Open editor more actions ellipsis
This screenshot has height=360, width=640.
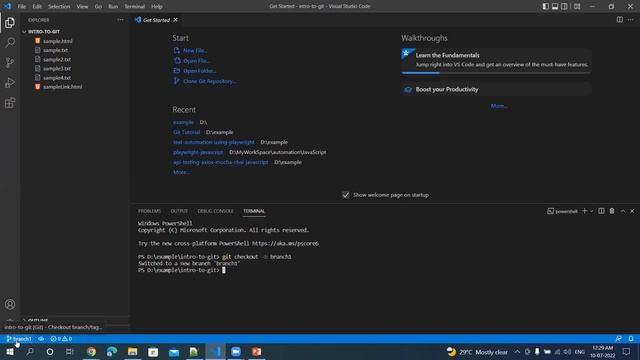(x=631, y=20)
